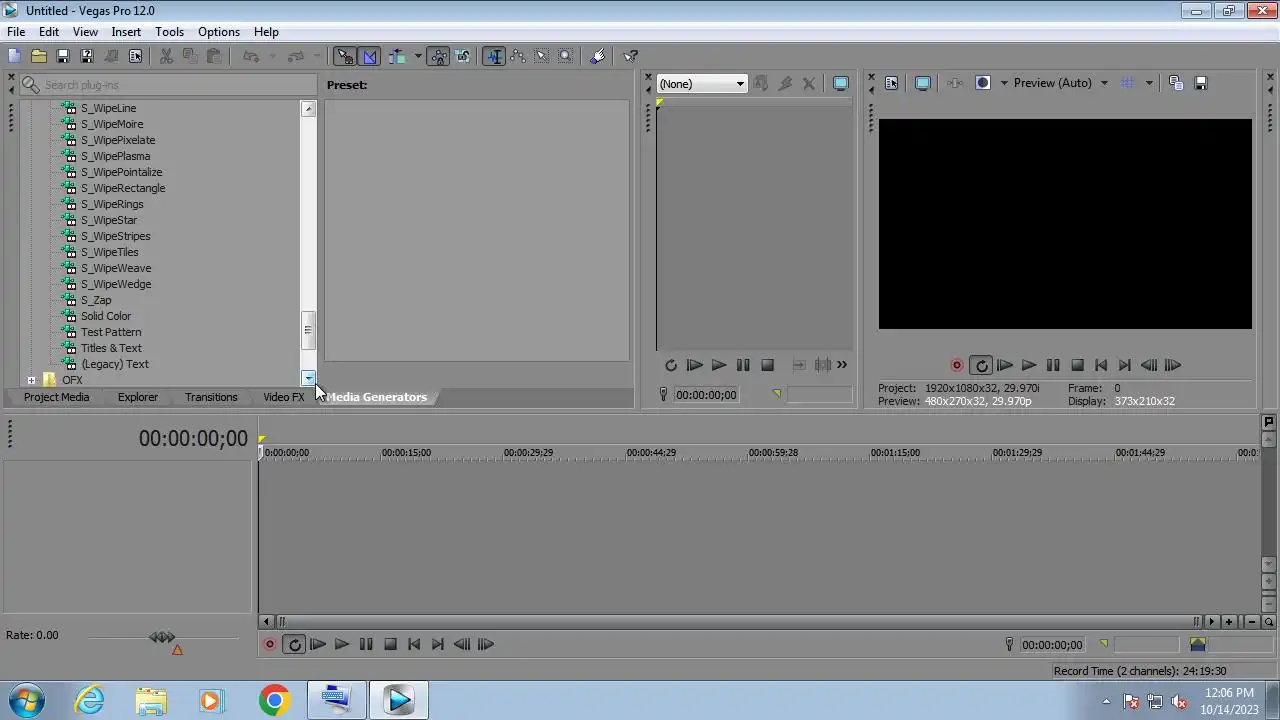
Task: Switch to the Project Media tab
Action: pyautogui.click(x=56, y=397)
